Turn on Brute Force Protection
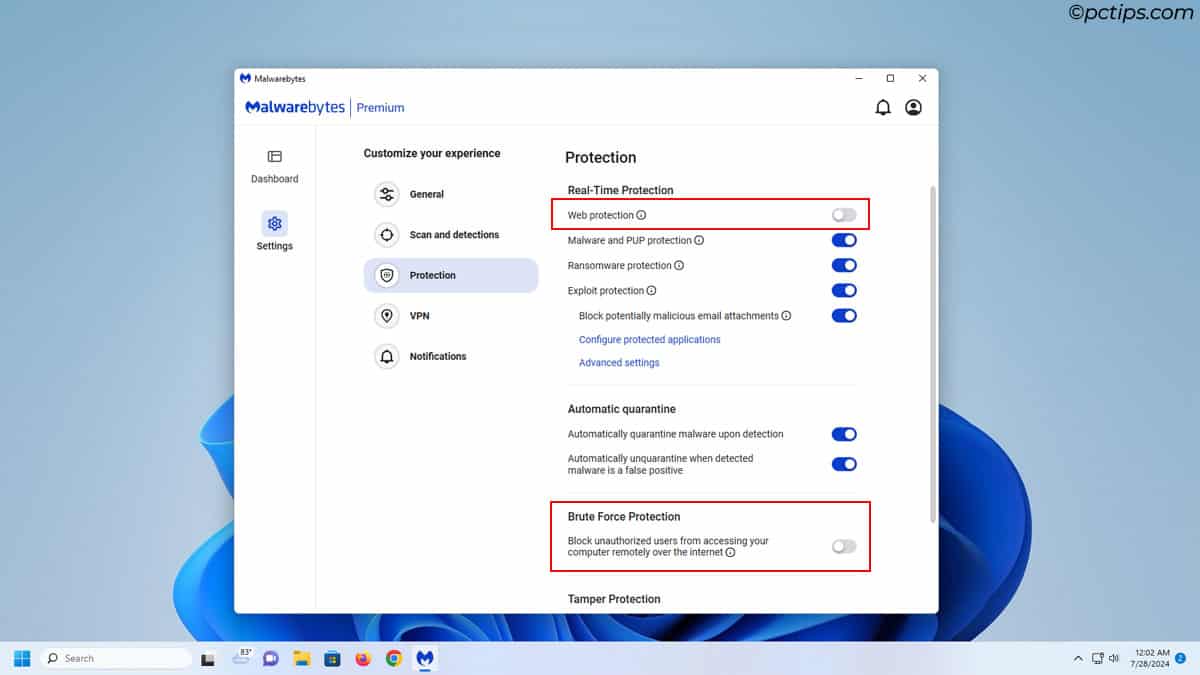This screenshot has height=675, width=1200. [843, 546]
